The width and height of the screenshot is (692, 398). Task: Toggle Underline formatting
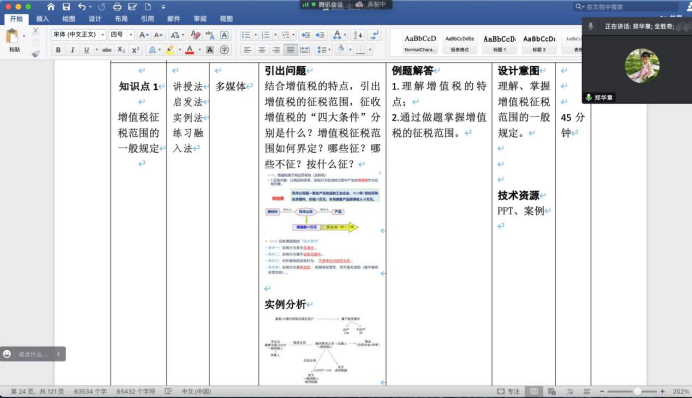click(x=86, y=50)
